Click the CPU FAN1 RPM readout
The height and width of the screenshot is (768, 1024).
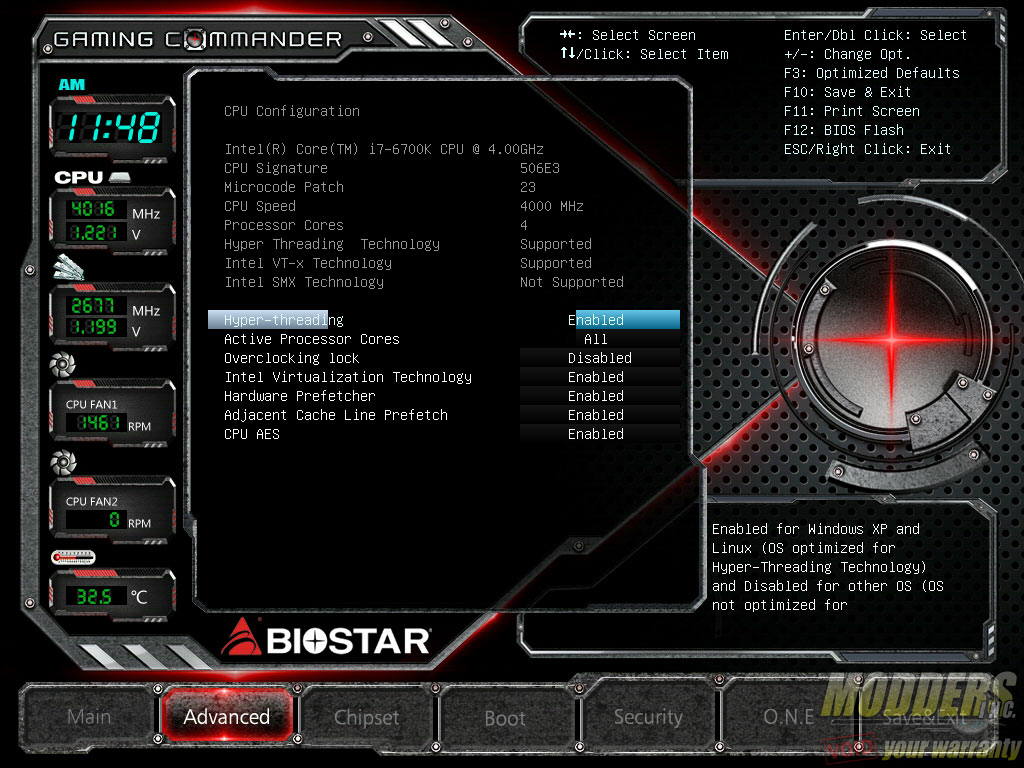pos(95,423)
